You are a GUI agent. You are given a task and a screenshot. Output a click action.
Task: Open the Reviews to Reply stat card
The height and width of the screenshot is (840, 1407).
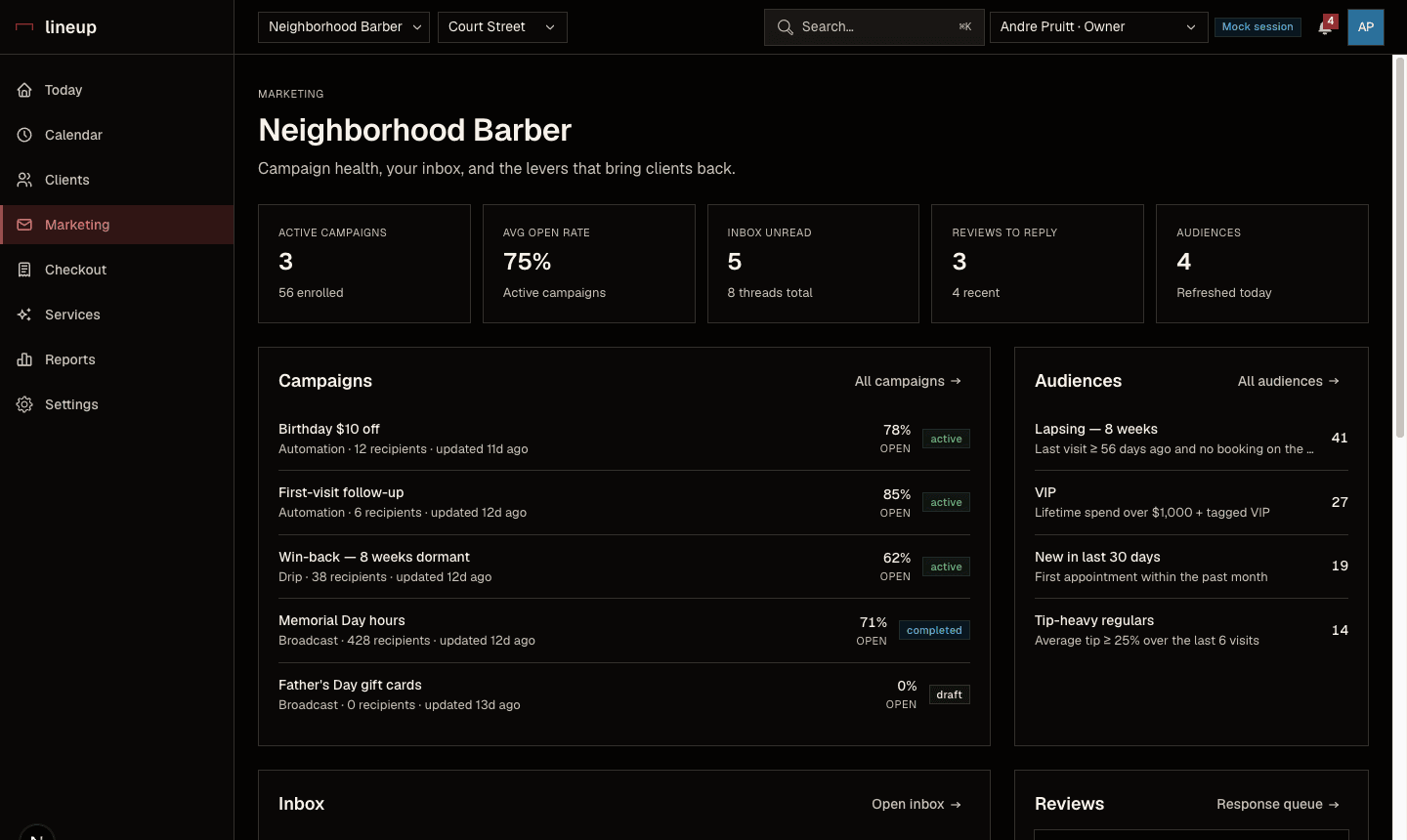click(1038, 264)
